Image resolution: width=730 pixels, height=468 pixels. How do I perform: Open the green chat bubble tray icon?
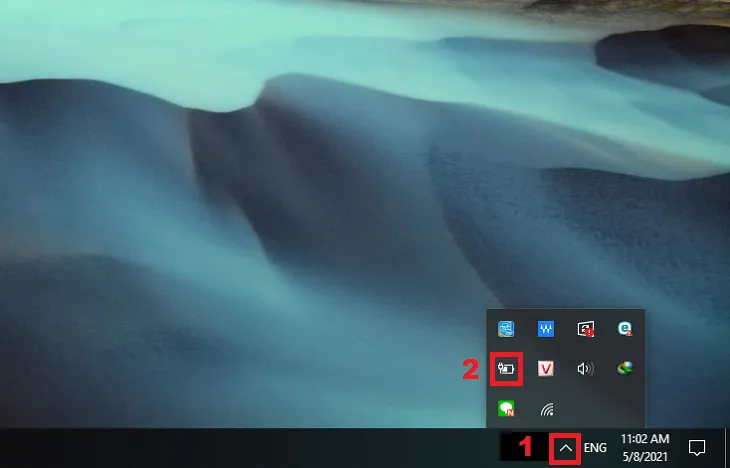pyautogui.click(x=506, y=408)
